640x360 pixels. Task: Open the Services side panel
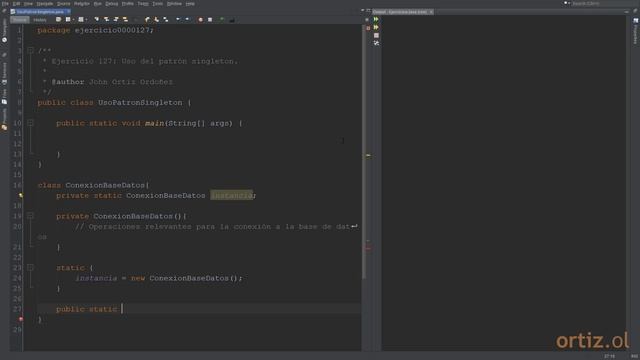(4, 73)
